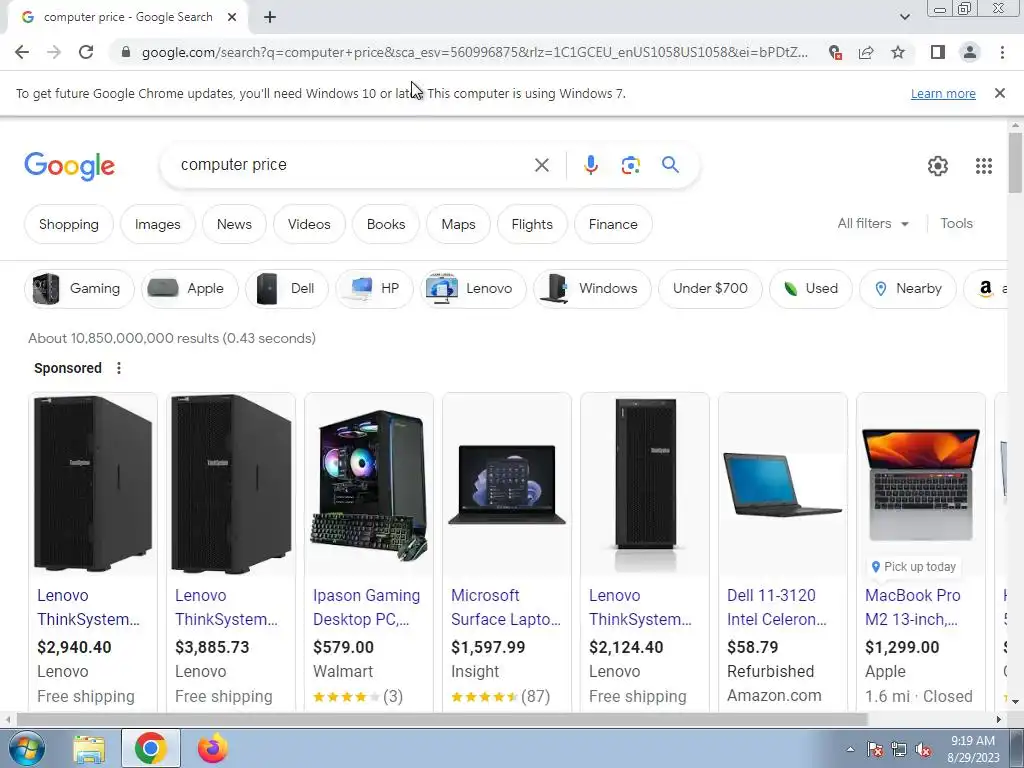This screenshot has width=1024, height=768.
Task: Submit search with the magnifying glass icon
Action: pos(670,165)
